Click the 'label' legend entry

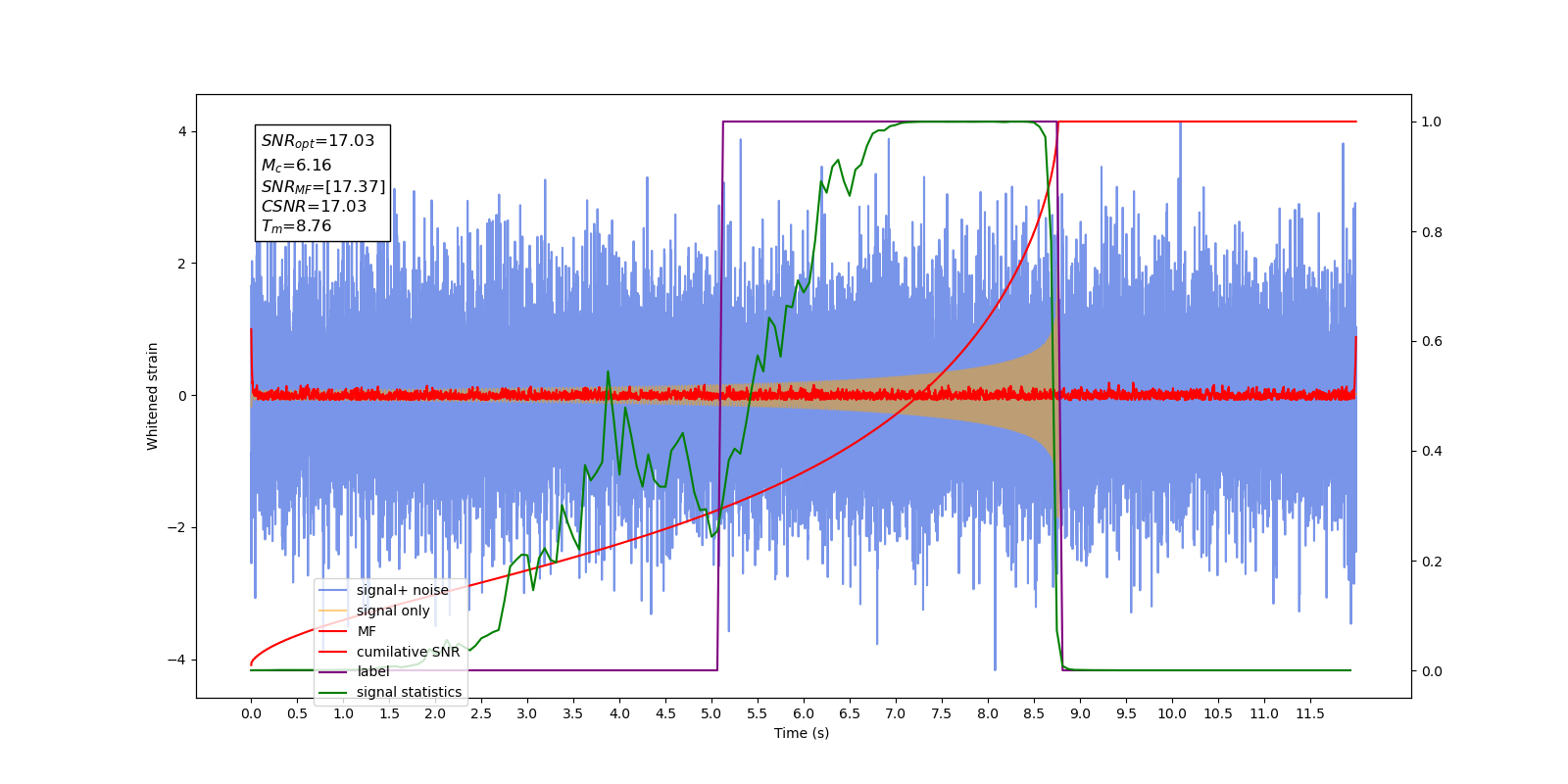pos(372,671)
